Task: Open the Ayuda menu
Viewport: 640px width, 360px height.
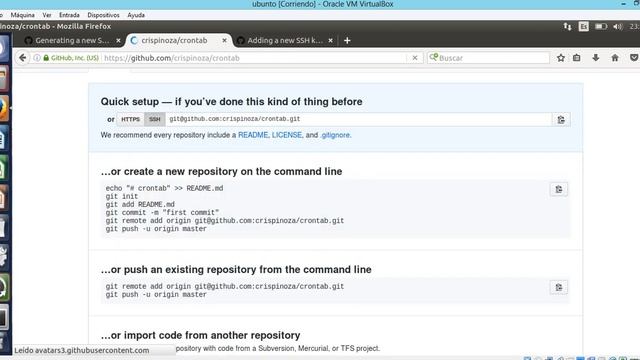Action: (136, 15)
